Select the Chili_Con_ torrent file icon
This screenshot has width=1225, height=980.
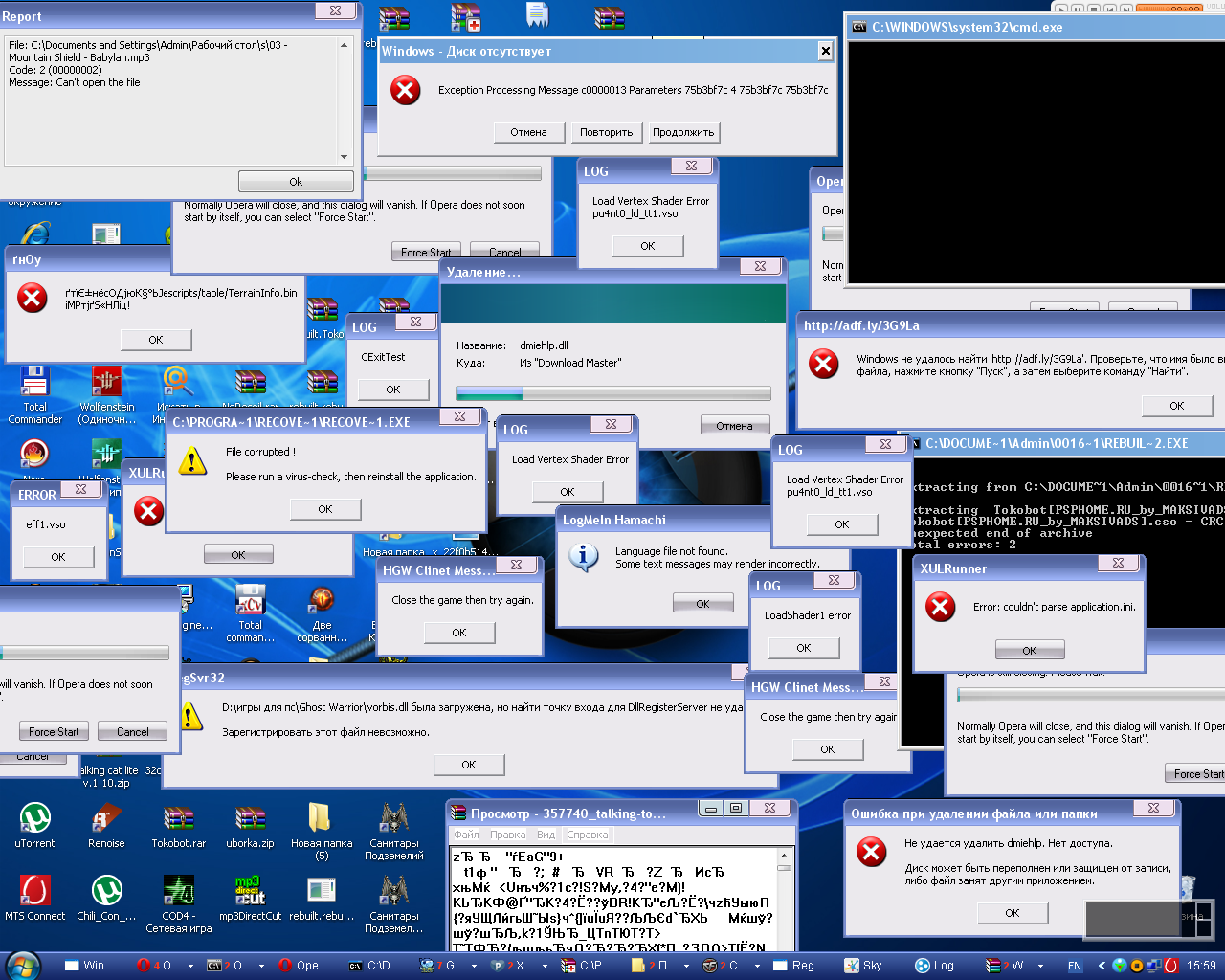[106, 897]
